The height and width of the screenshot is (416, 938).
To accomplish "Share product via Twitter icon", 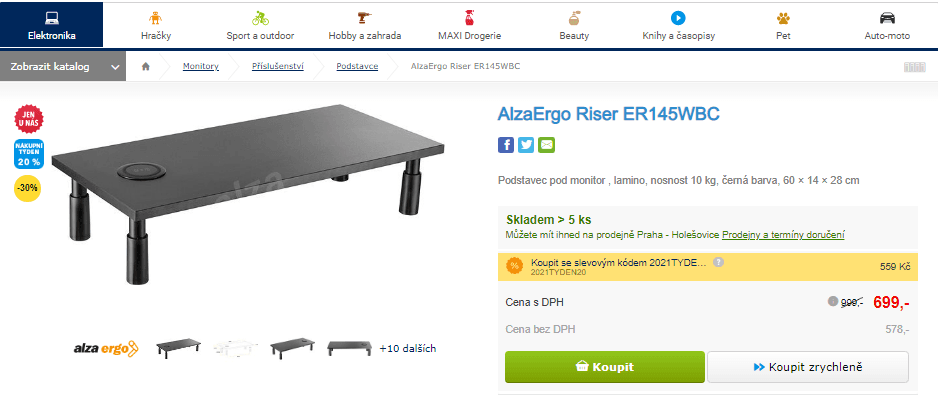I will coord(526,145).
